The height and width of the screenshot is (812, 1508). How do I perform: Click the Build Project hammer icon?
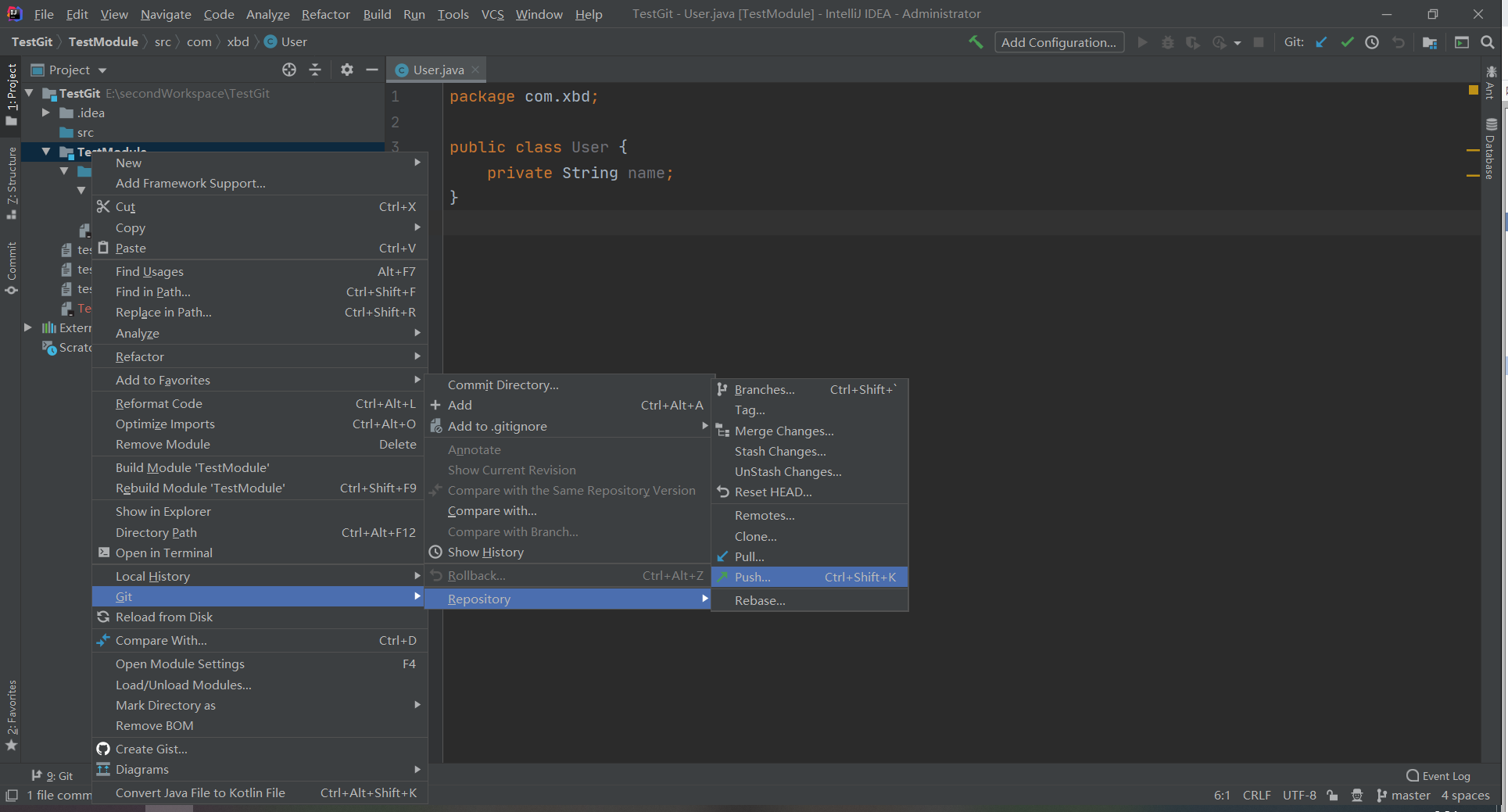tap(976, 42)
